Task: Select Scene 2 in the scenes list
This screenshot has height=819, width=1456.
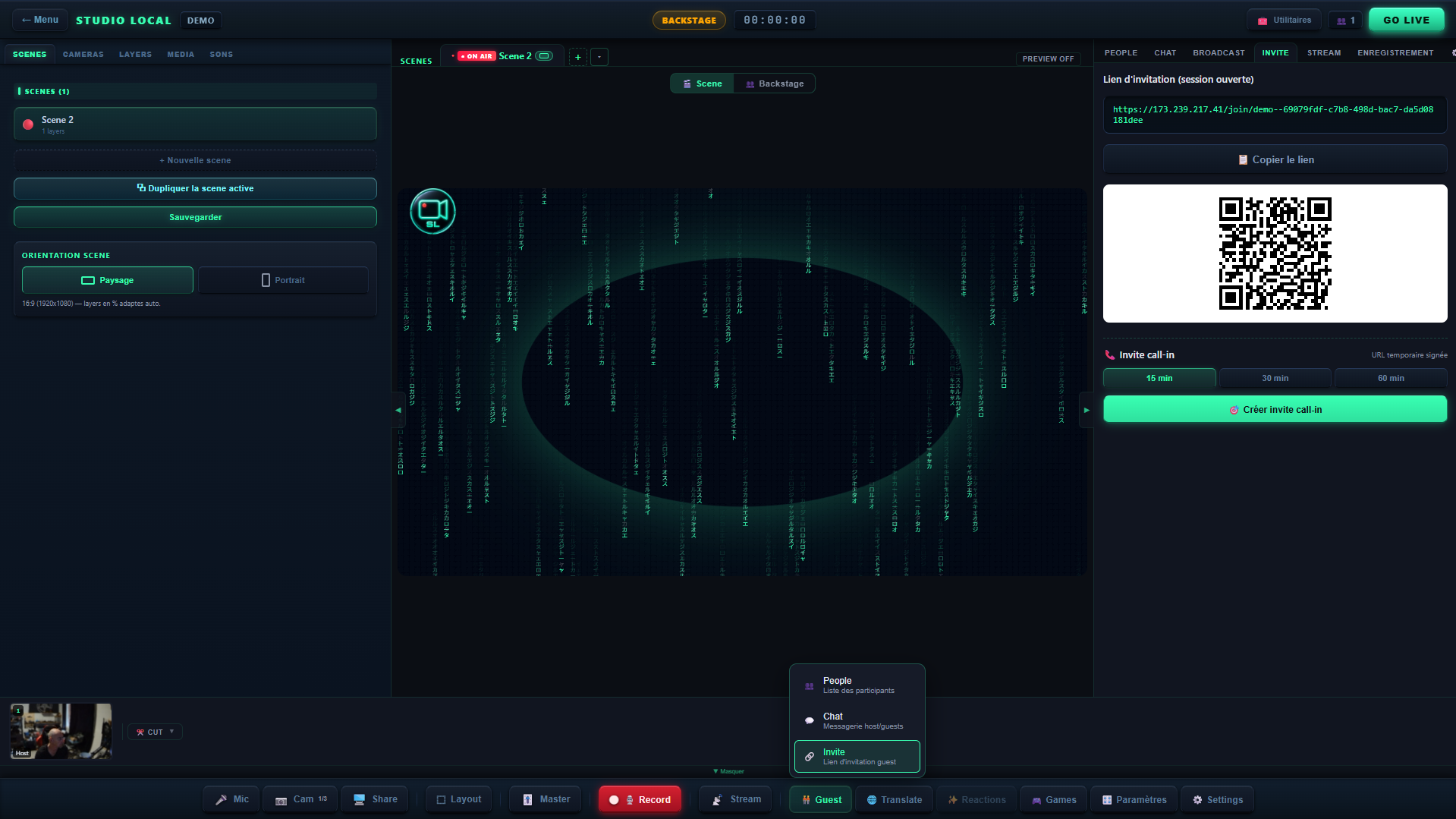Action: 195,124
